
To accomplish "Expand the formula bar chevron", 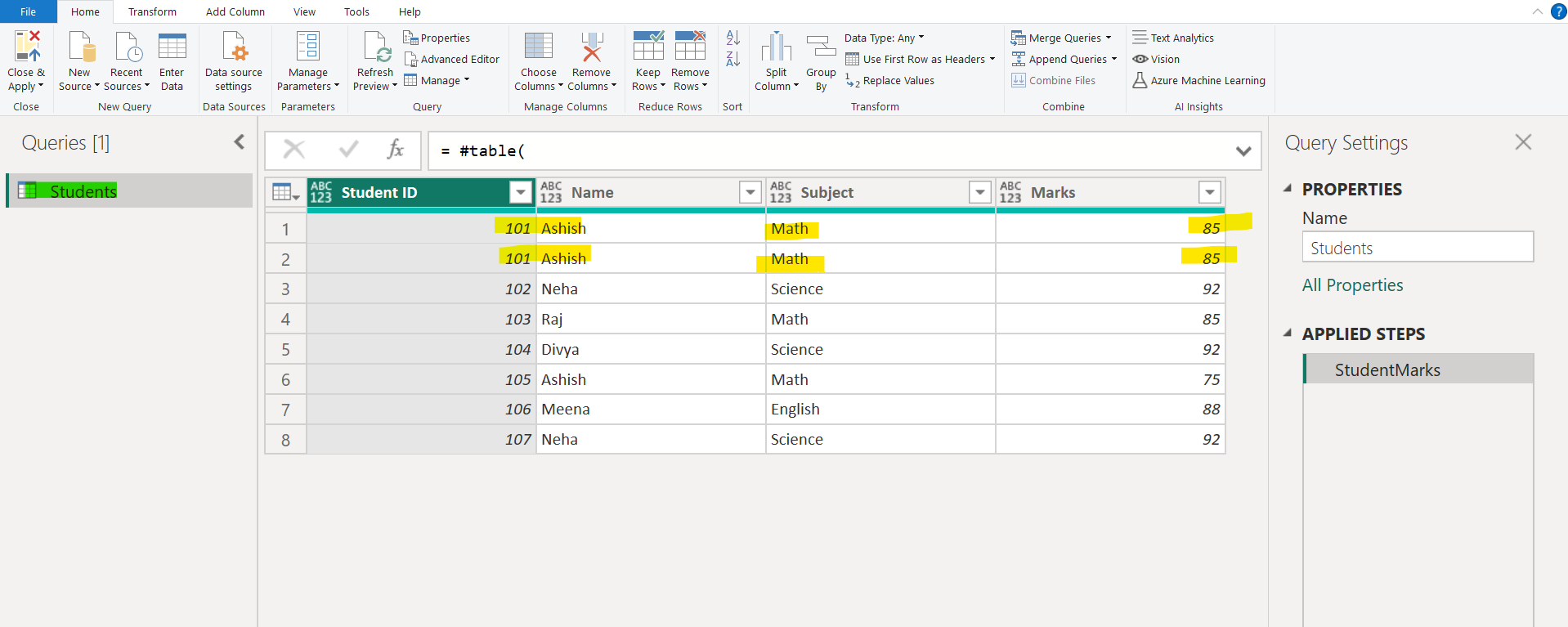I will (1243, 151).
